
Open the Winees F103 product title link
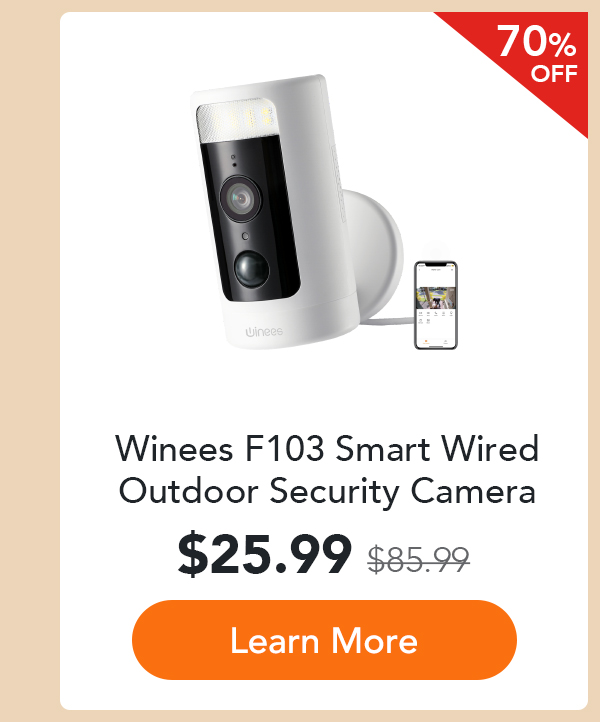[327, 470]
